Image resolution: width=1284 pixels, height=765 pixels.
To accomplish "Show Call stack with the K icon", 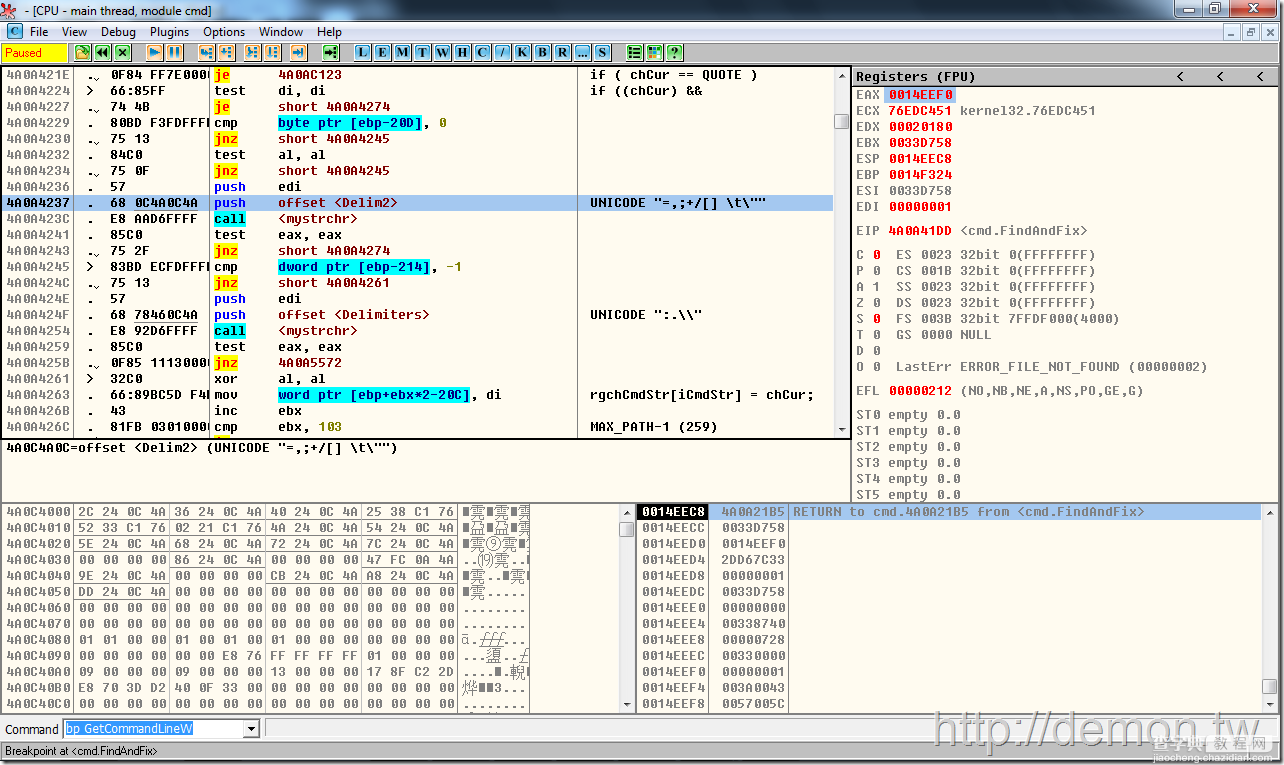I will coord(522,52).
